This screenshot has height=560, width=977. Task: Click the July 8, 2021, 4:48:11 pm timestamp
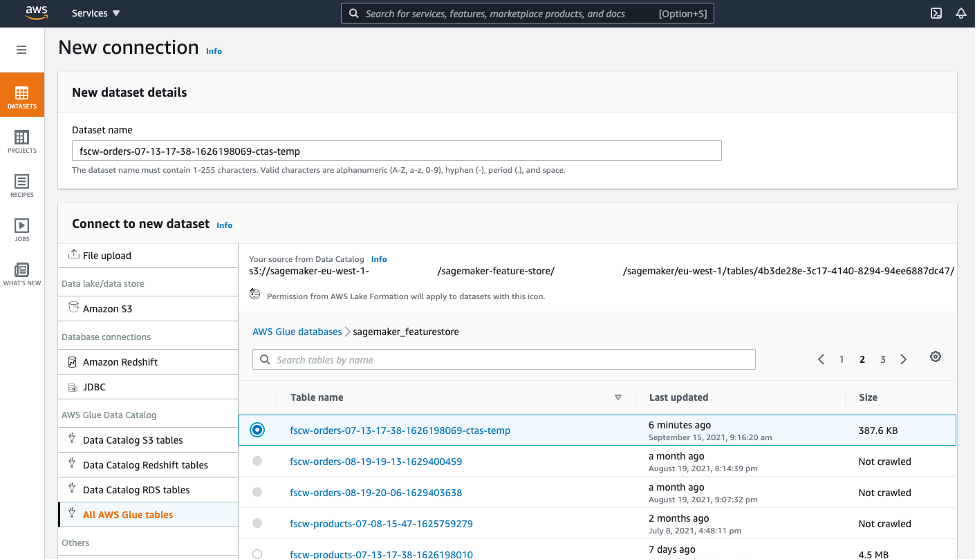(x=695, y=531)
